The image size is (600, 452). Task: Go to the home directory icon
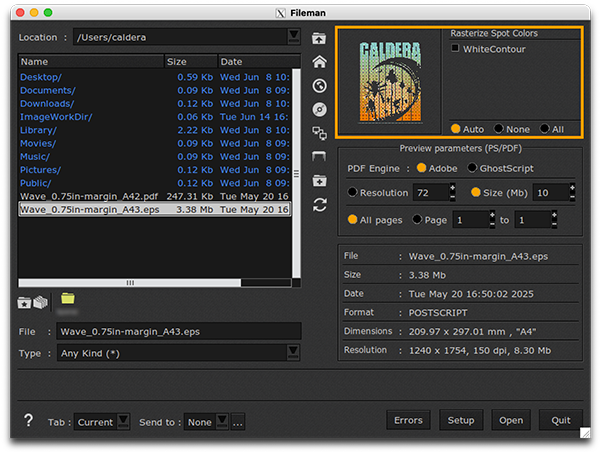[319, 62]
